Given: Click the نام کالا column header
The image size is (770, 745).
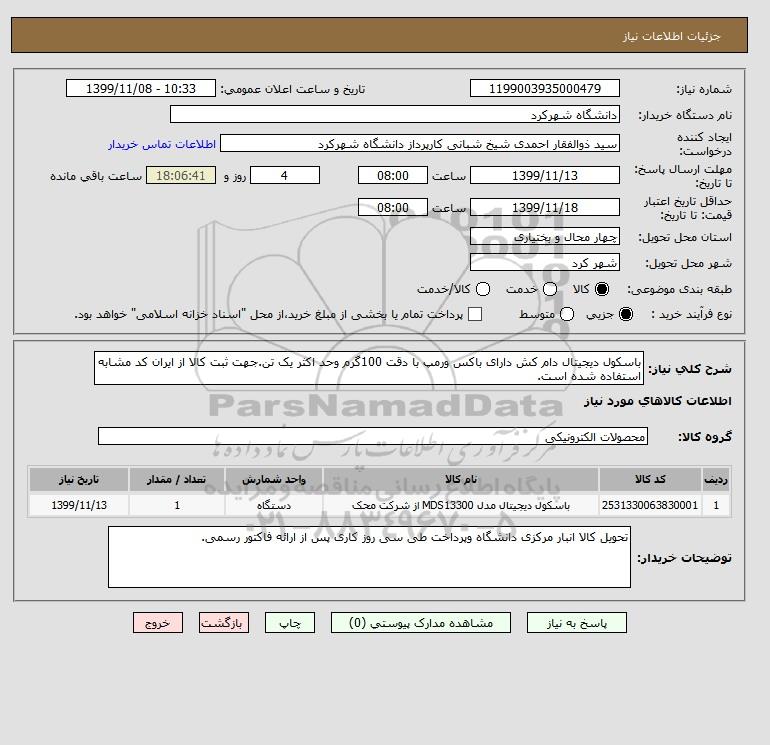Looking at the screenshot, I should [x=461, y=479].
